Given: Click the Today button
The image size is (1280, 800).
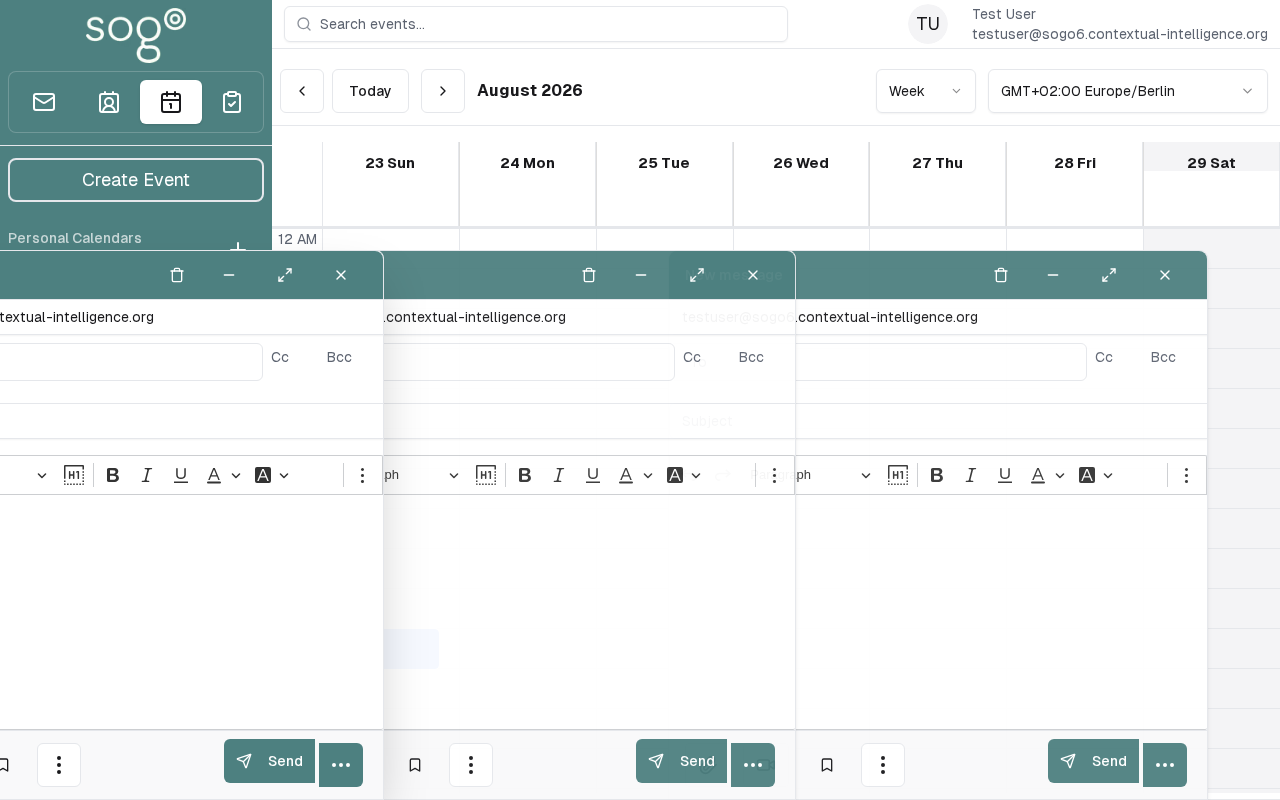Looking at the screenshot, I should coord(370,91).
